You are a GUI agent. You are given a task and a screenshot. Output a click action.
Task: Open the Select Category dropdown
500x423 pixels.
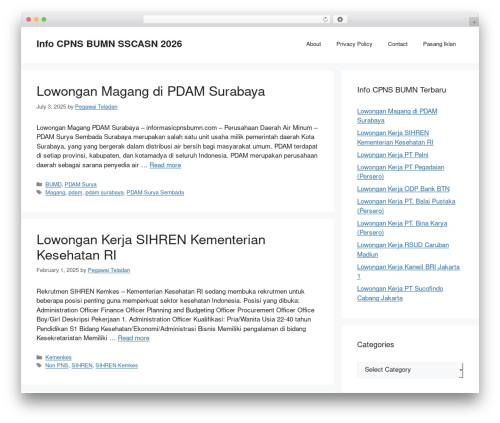click(x=410, y=370)
